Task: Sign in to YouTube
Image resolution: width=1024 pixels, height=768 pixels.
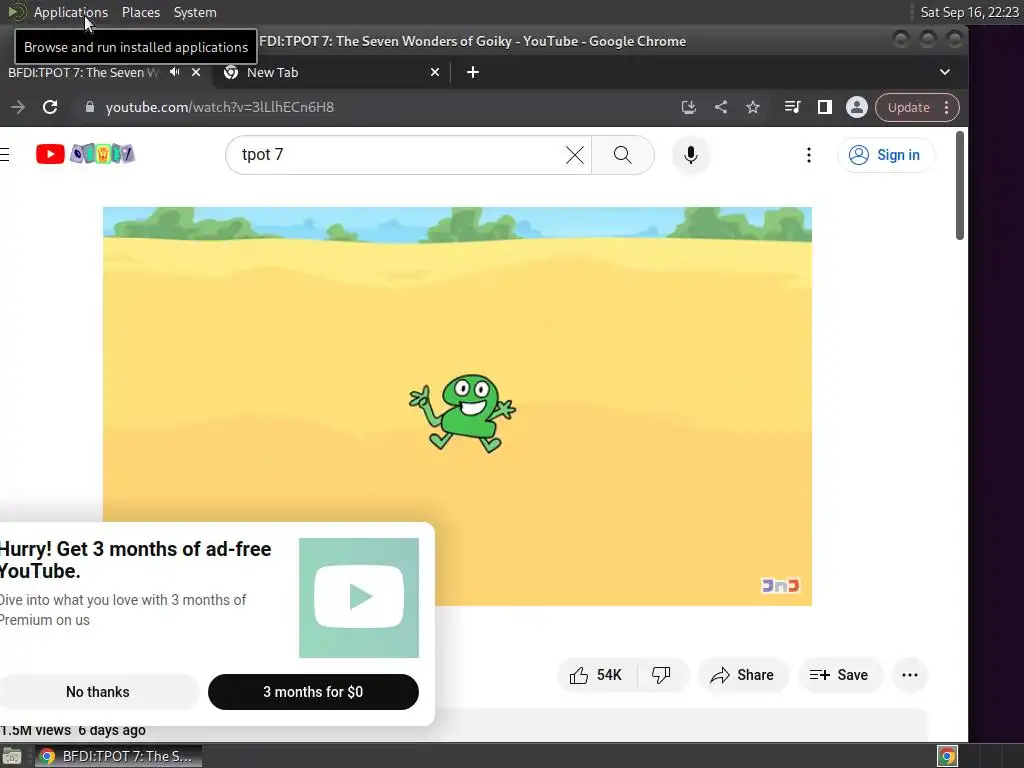Action: (x=885, y=155)
